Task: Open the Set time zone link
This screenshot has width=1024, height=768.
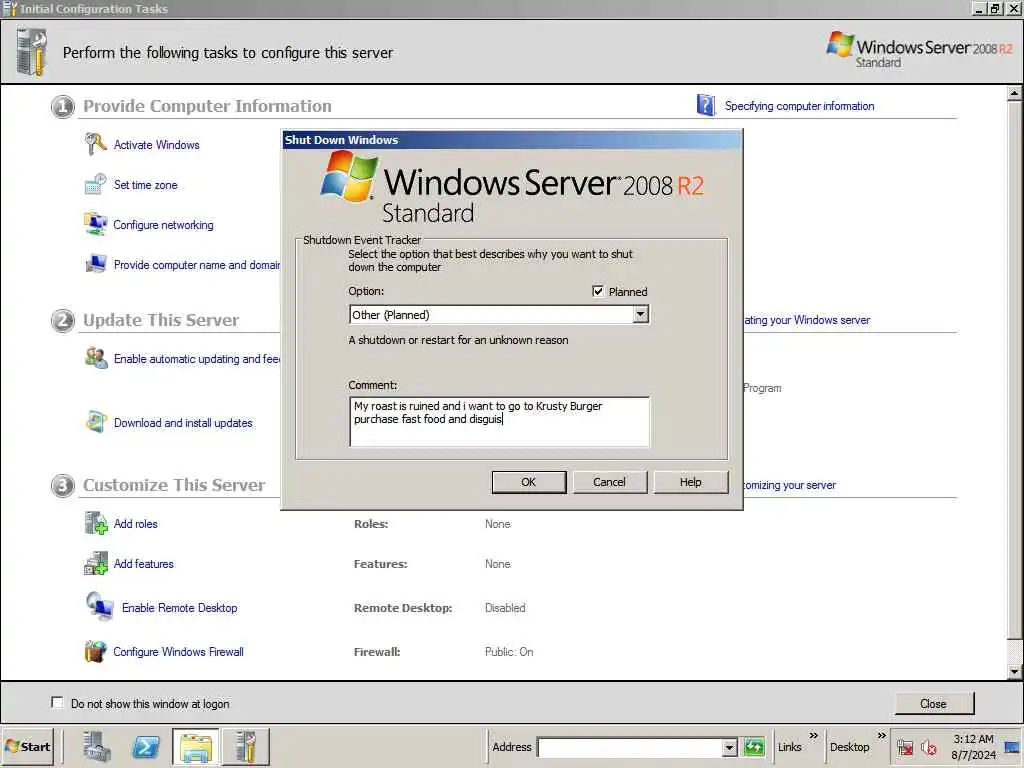Action: (146, 185)
